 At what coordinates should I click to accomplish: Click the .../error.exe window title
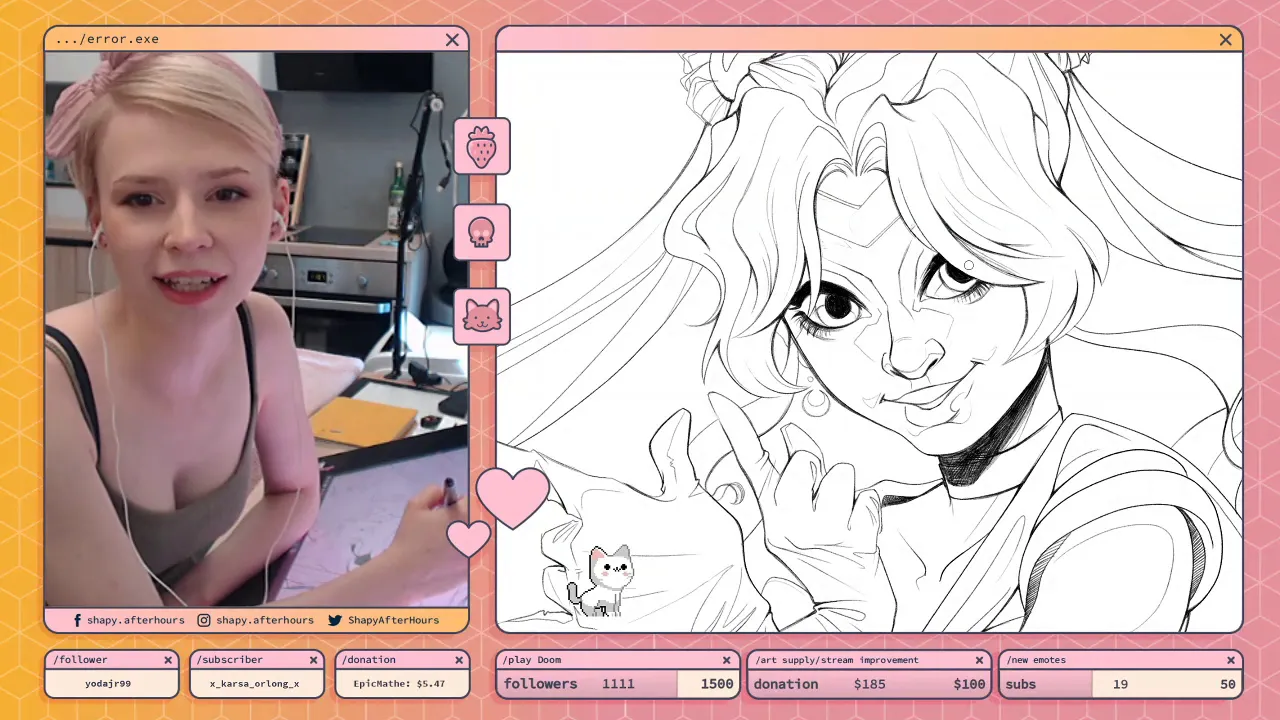pyautogui.click(x=107, y=40)
